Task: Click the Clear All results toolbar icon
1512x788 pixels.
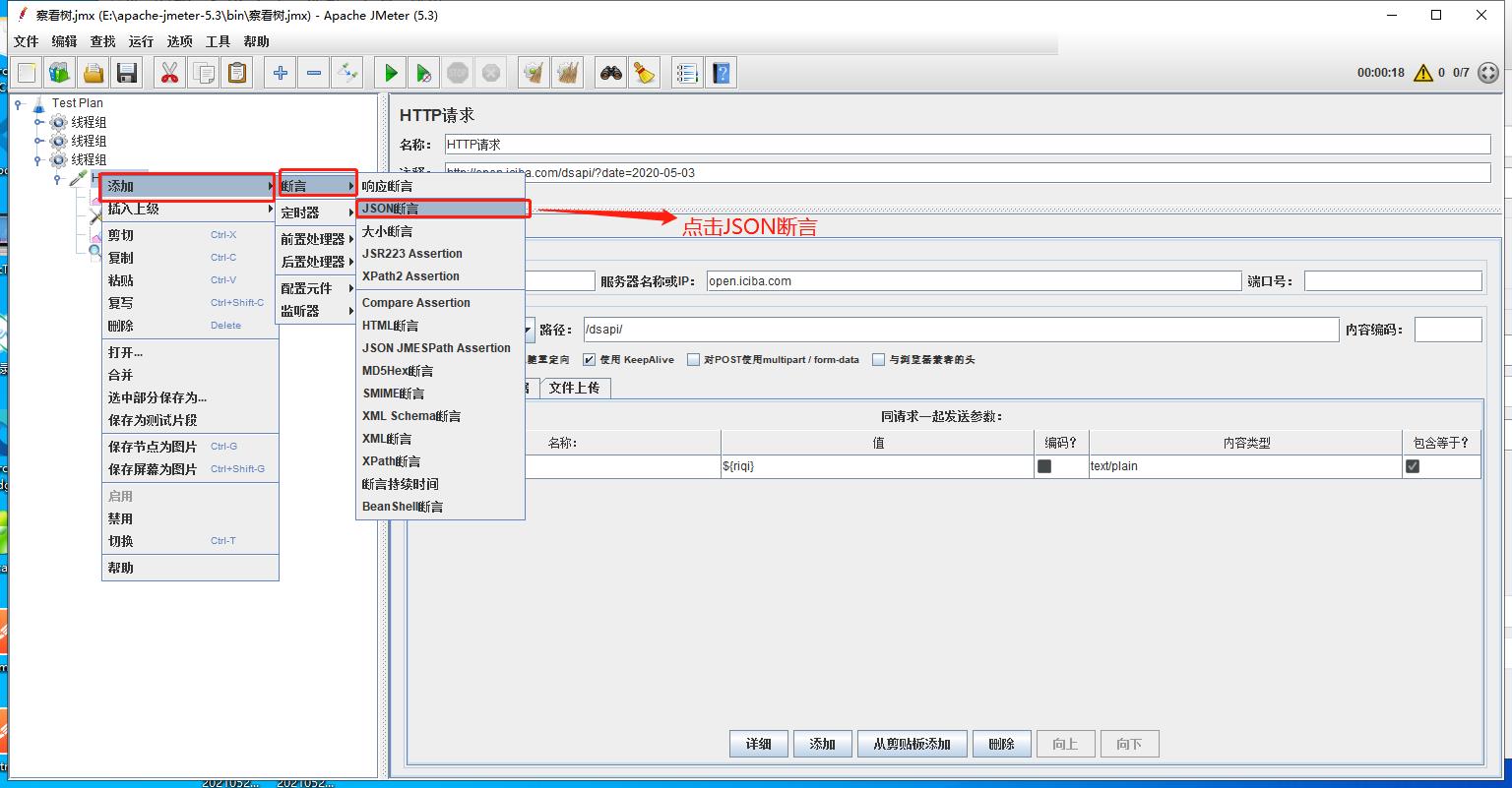Action: click(x=567, y=73)
